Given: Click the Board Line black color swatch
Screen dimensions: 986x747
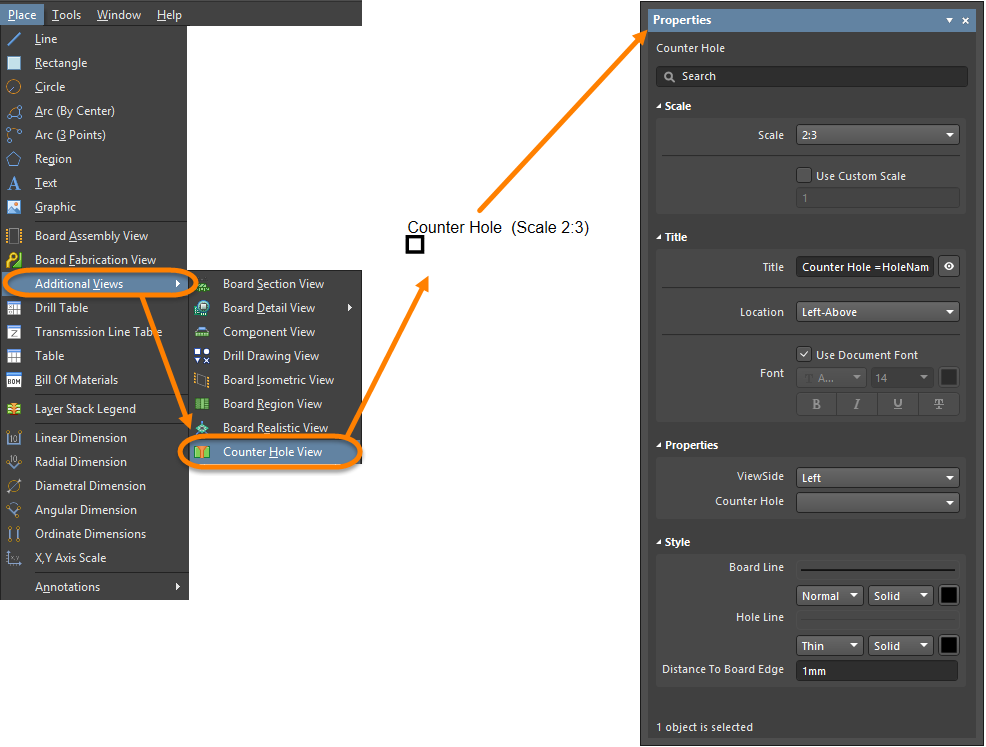Looking at the screenshot, I should (948, 596).
